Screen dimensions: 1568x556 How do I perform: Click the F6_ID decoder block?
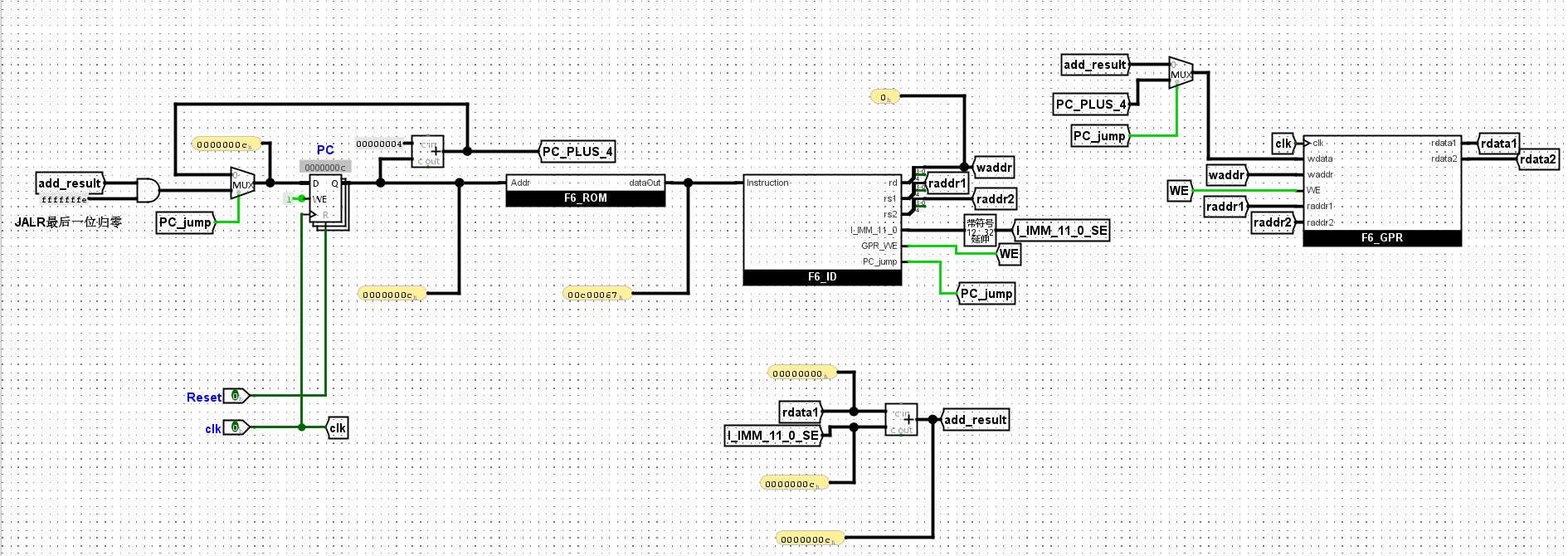tap(821, 228)
